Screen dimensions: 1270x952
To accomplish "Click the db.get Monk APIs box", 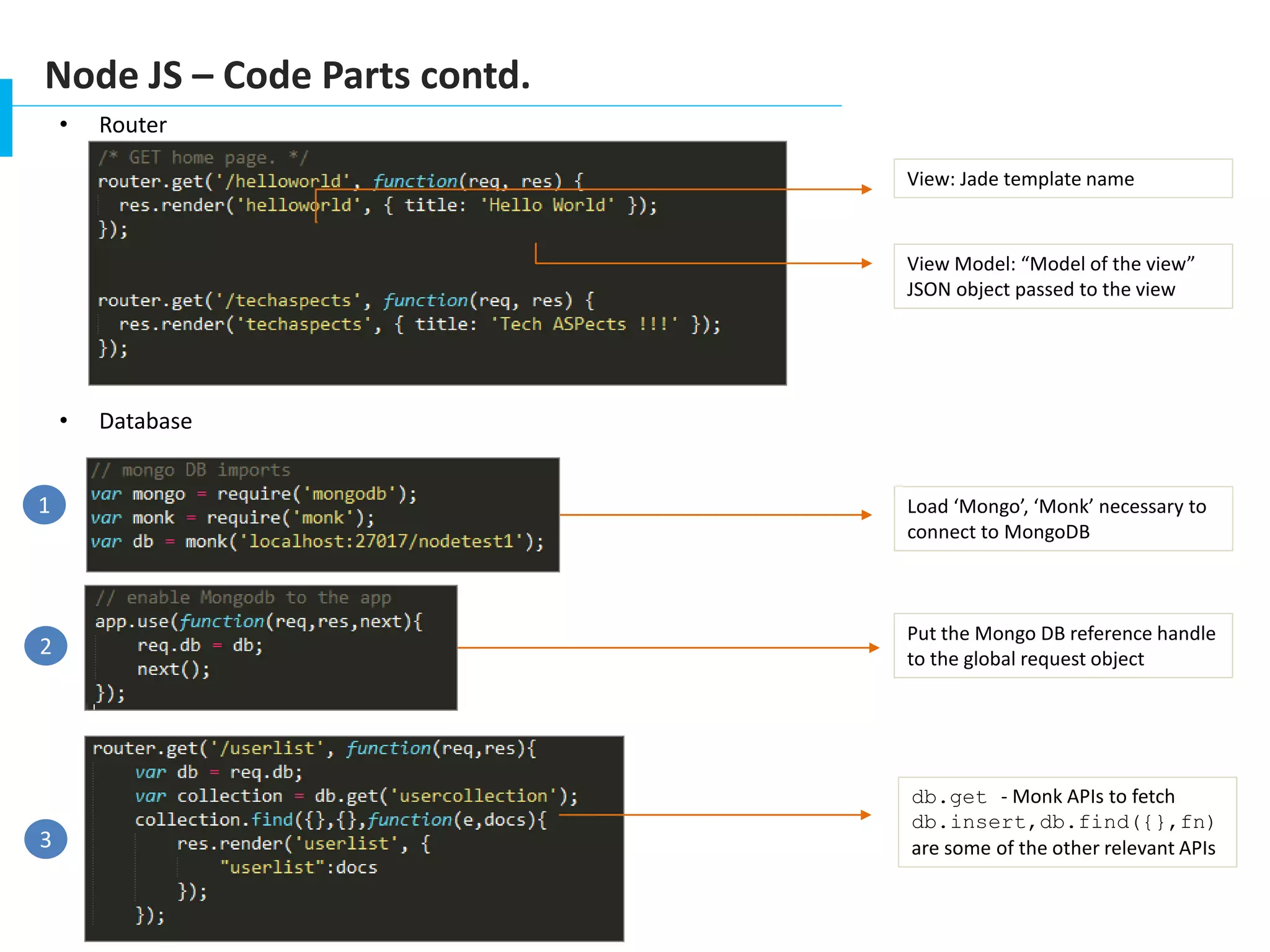I will click(1067, 822).
